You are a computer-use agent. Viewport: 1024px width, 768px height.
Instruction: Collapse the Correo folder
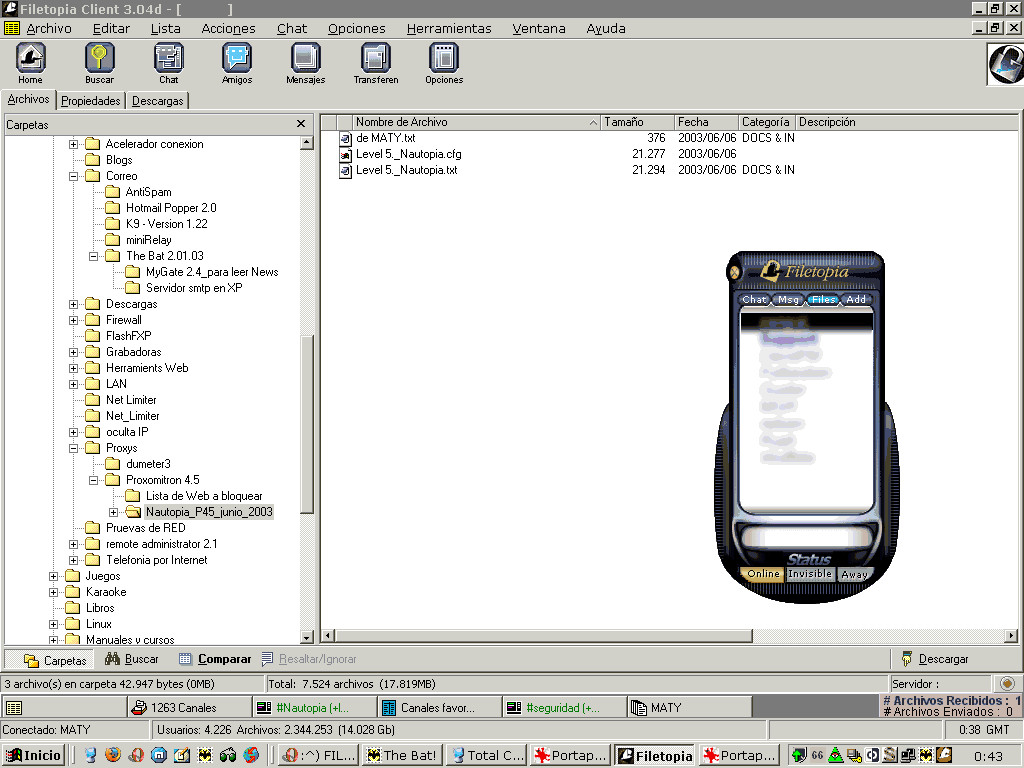tap(74, 176)
